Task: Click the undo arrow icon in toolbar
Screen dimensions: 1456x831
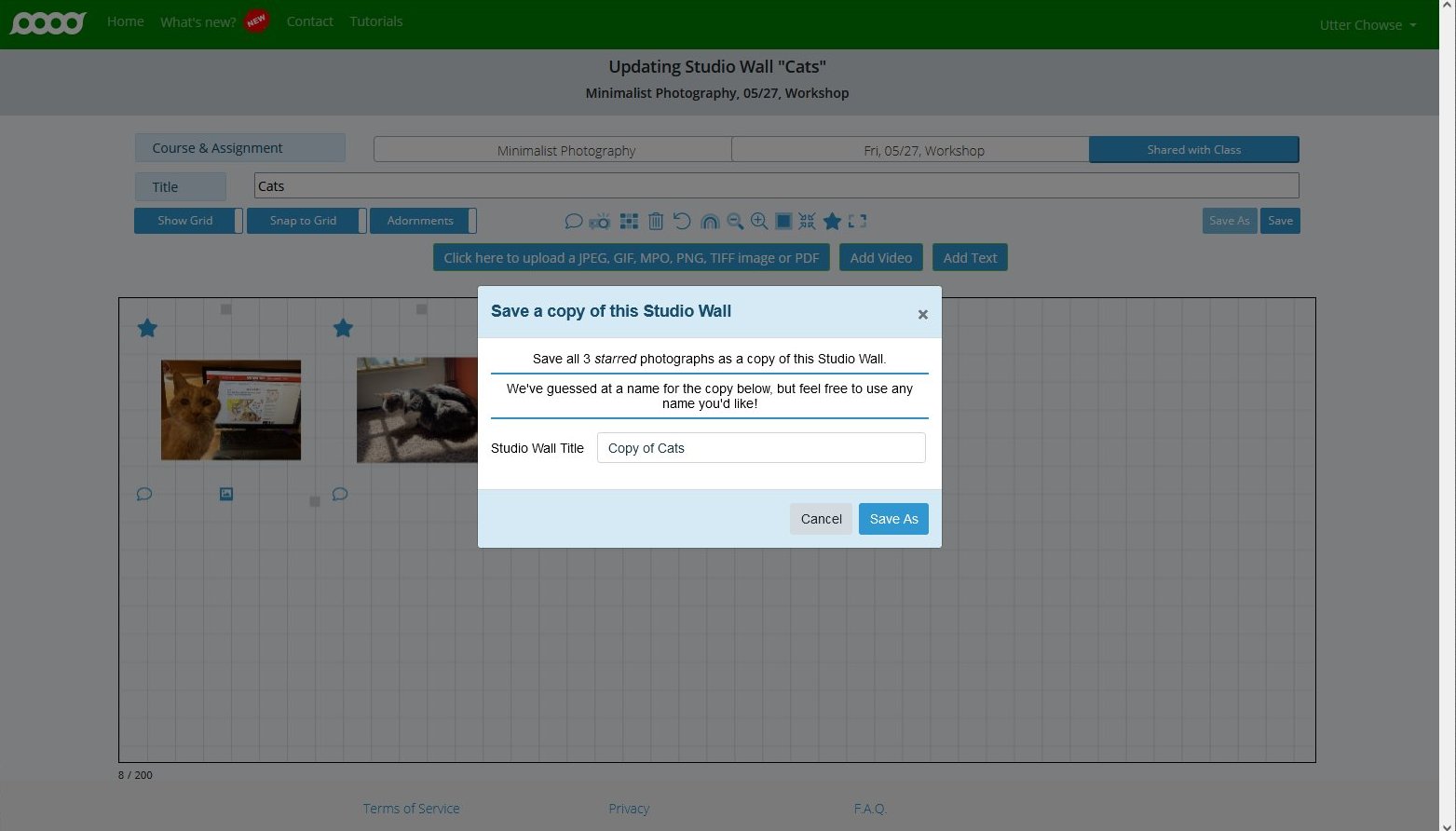Action: coord(682,221)
